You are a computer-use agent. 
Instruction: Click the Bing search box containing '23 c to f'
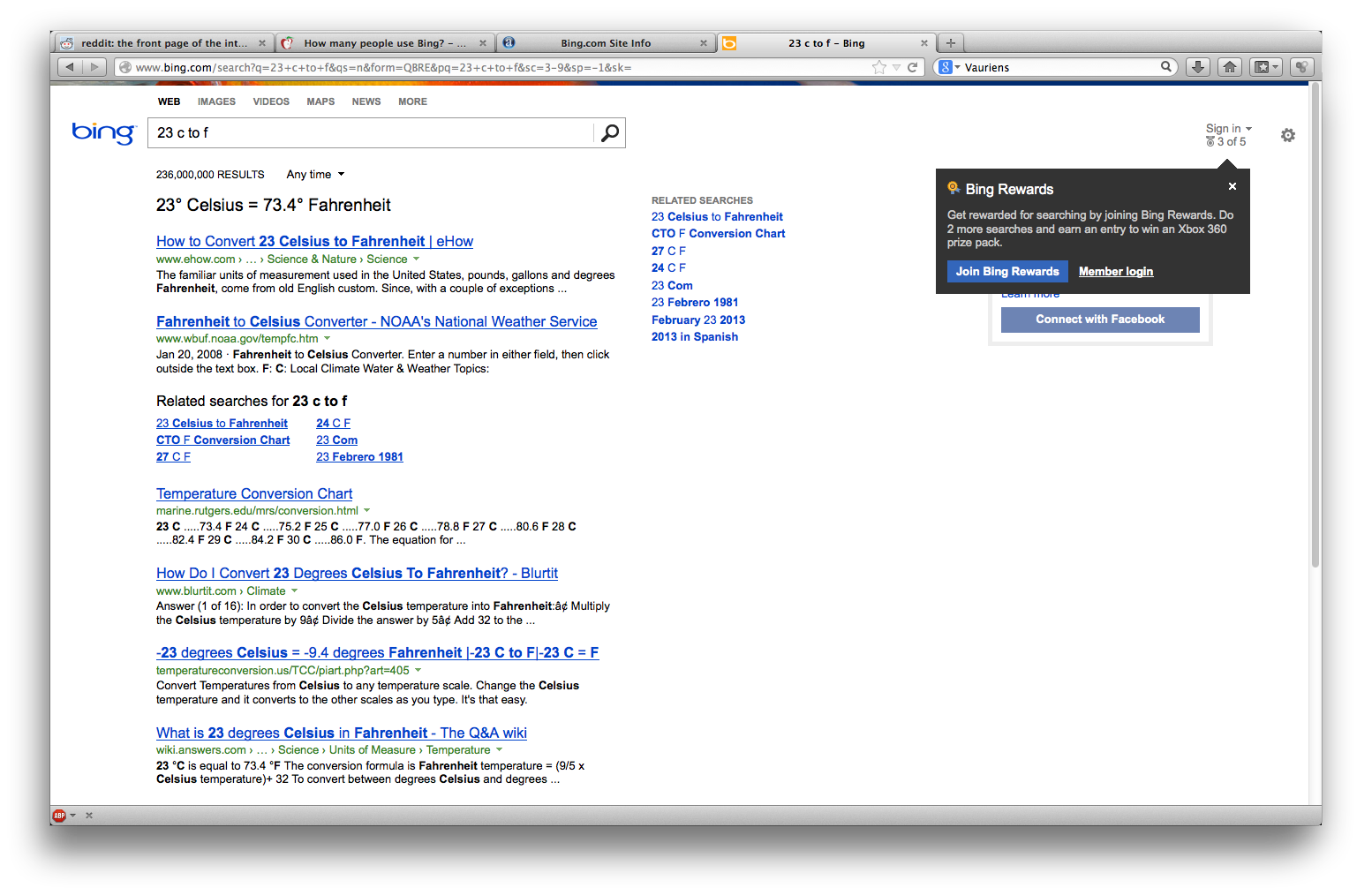(371, 133)
